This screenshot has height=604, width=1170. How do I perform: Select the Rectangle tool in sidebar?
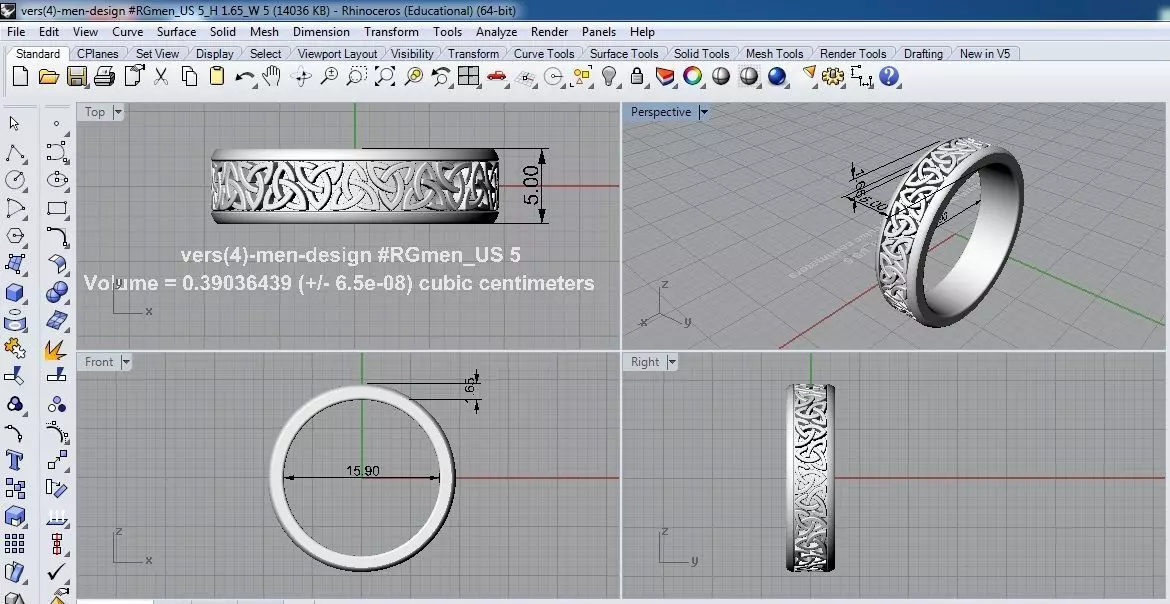tap(57, 208)
